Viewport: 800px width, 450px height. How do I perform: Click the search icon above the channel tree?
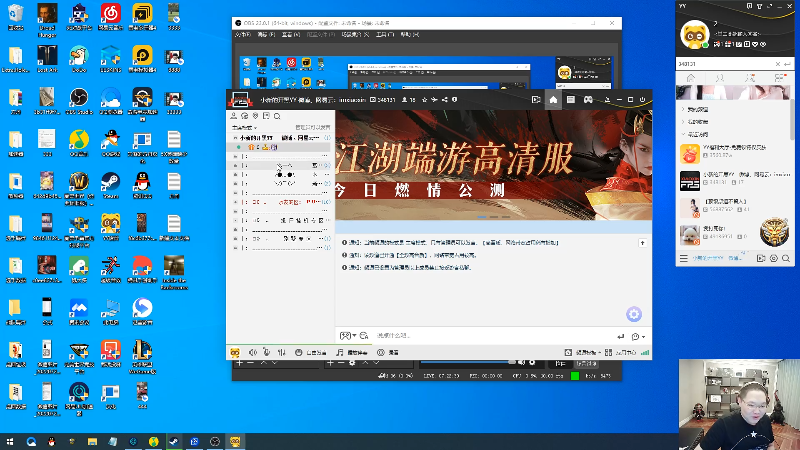[277, 116]
